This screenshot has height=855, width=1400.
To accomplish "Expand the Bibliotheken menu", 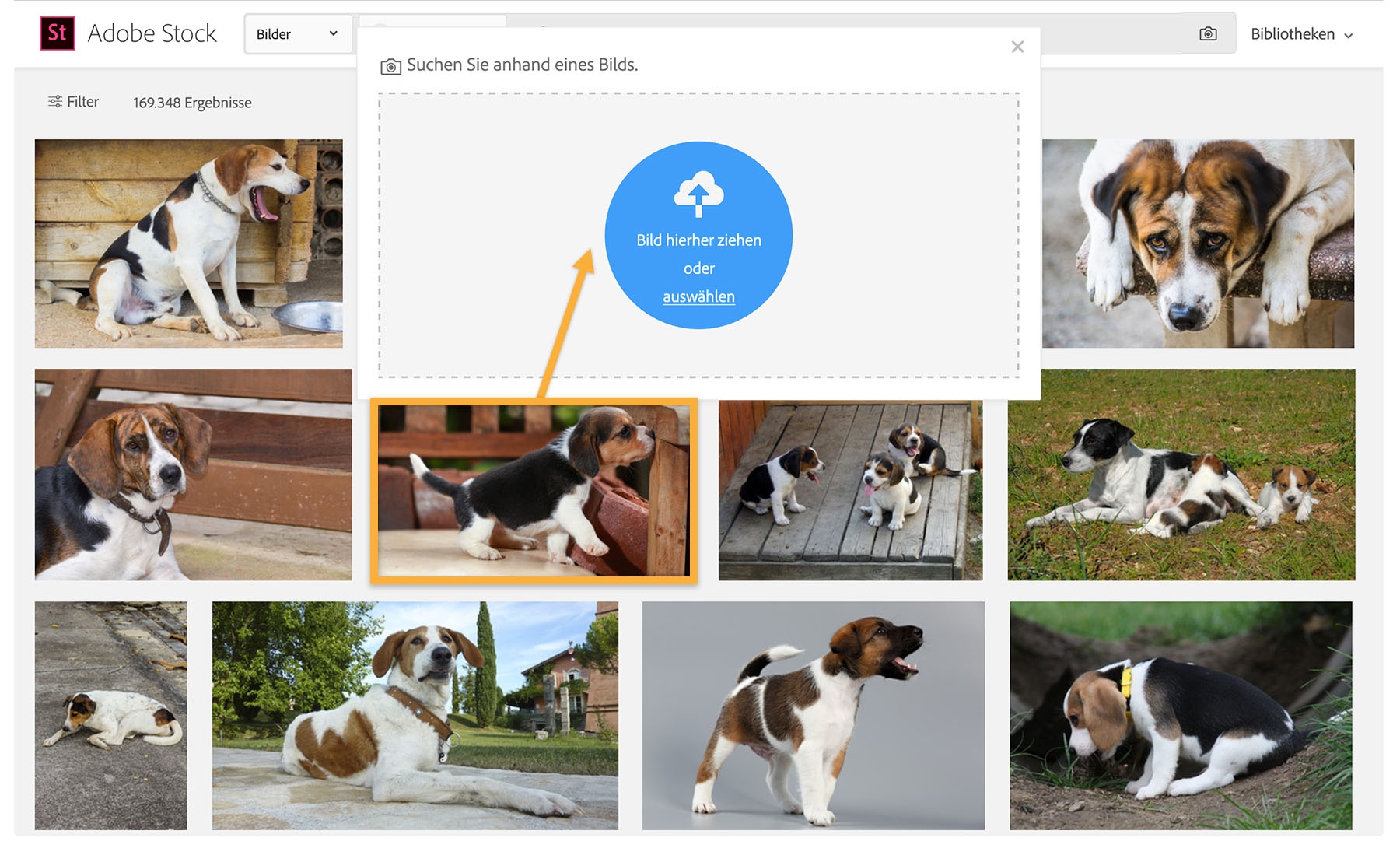I will [1302, 34].
